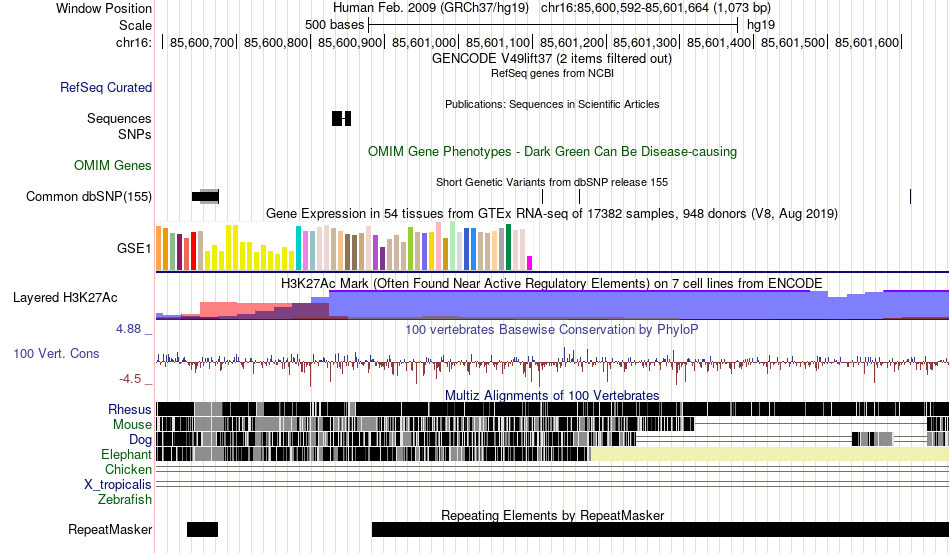Viewport: 950px width, 553px height.
Task: Click the GENCODE V49lift37 track title
Action: point(552,59)
